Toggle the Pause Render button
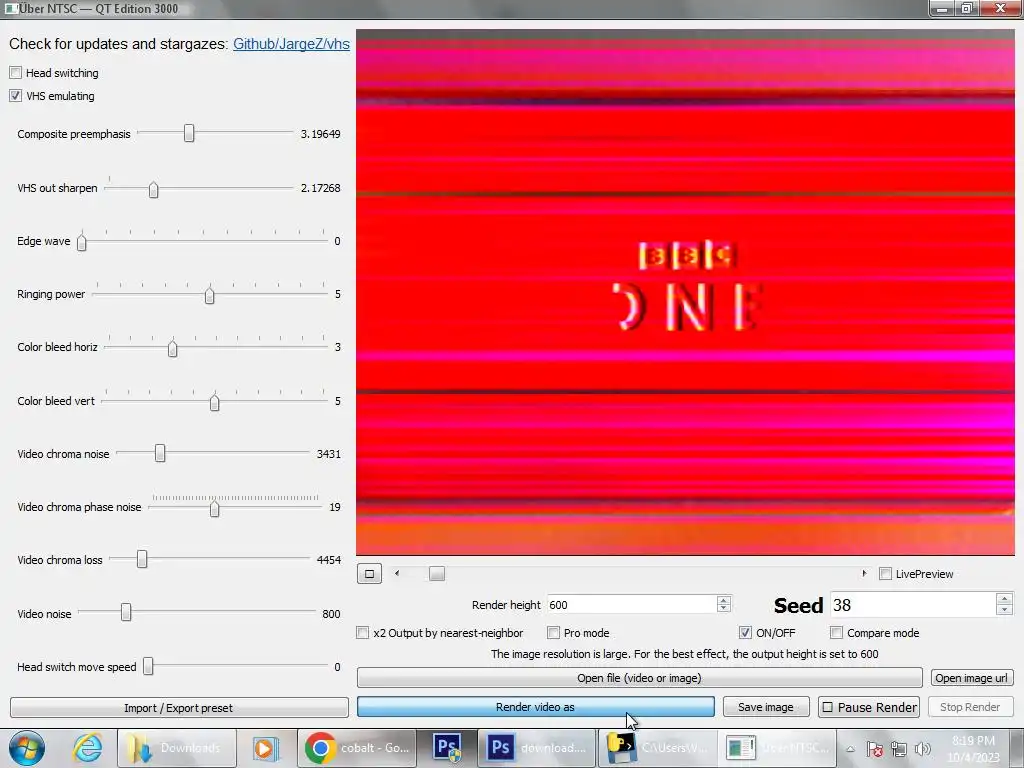Image resolution: width=1024 pixels, height=768 pixels. tap(869, 707)
